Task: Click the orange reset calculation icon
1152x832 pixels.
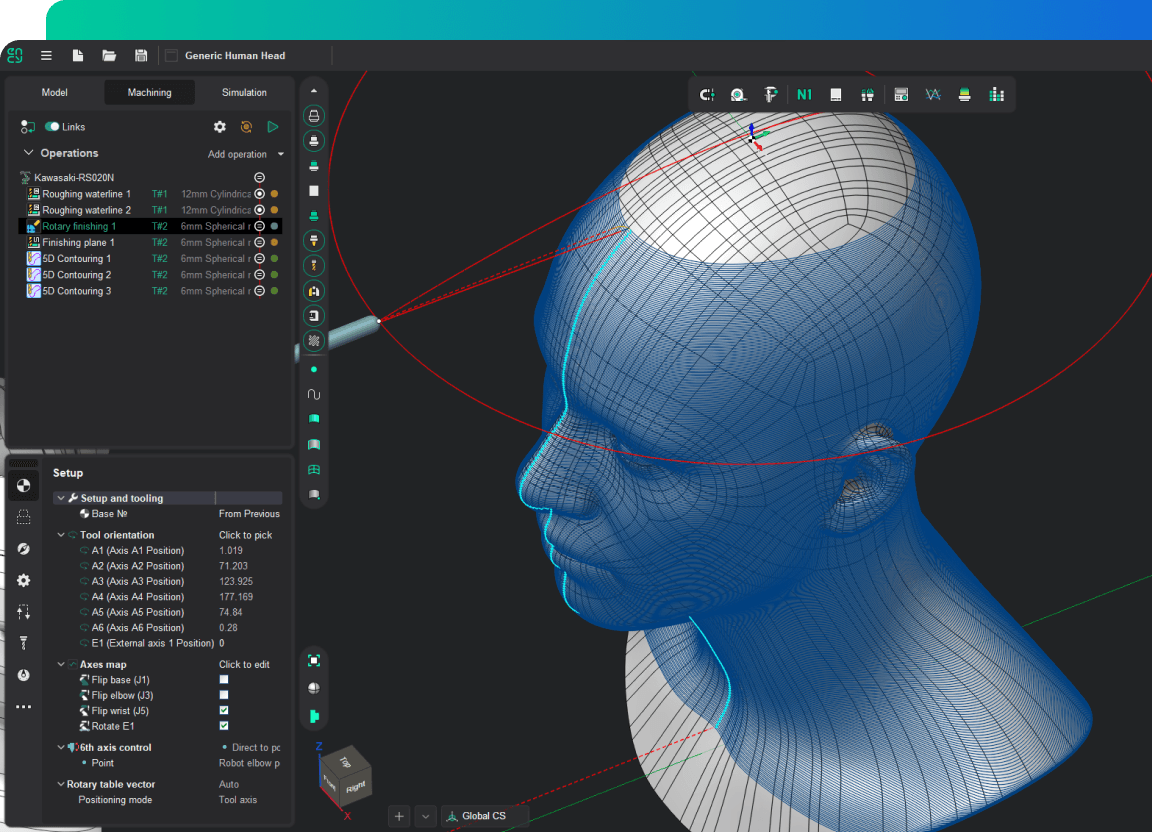Action: tap(246, 127)
